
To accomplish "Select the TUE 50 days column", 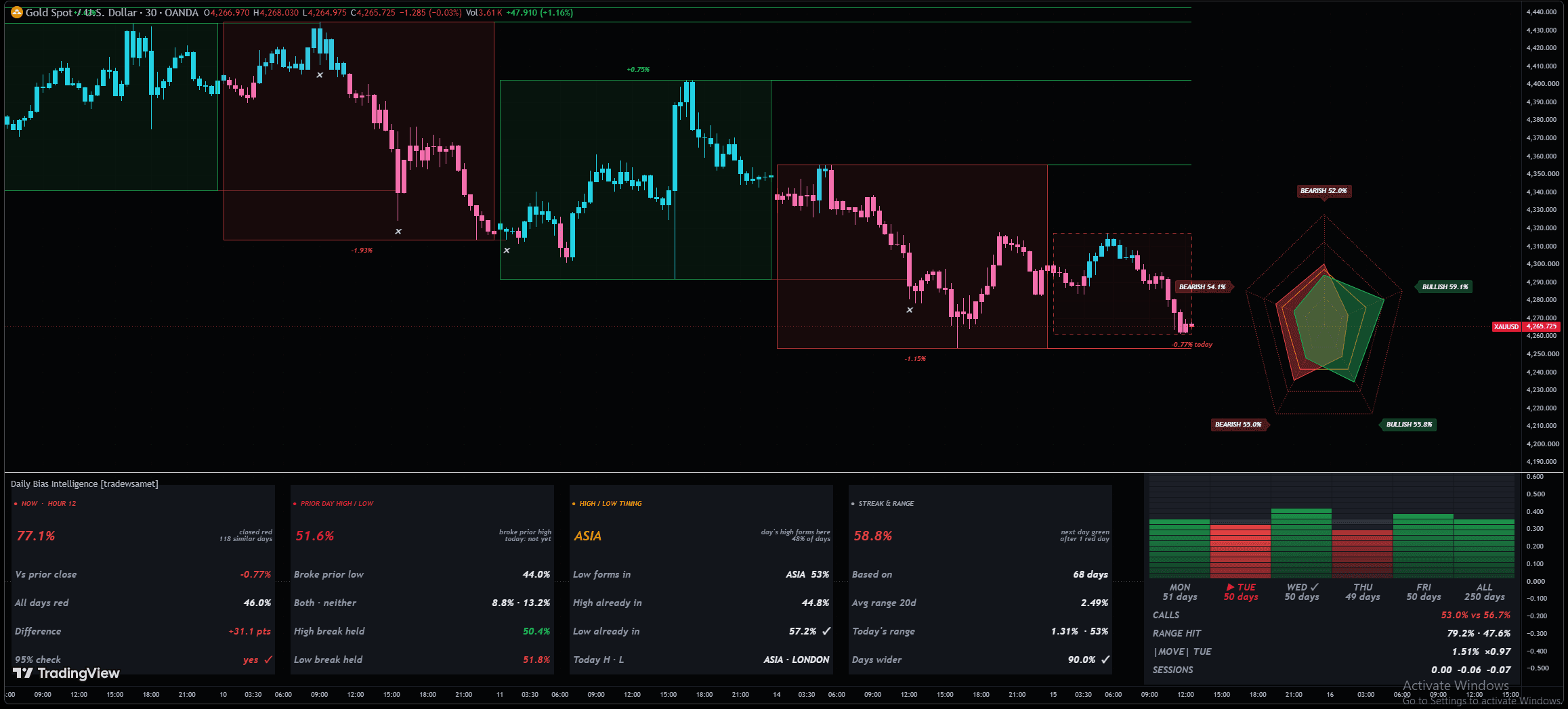I will (x=1241, y=592).
